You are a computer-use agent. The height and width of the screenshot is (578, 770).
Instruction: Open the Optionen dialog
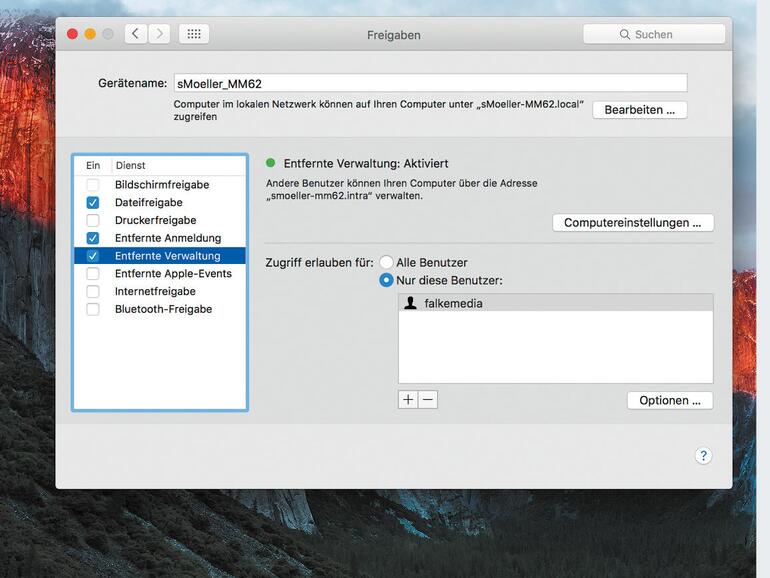point(670,400)
